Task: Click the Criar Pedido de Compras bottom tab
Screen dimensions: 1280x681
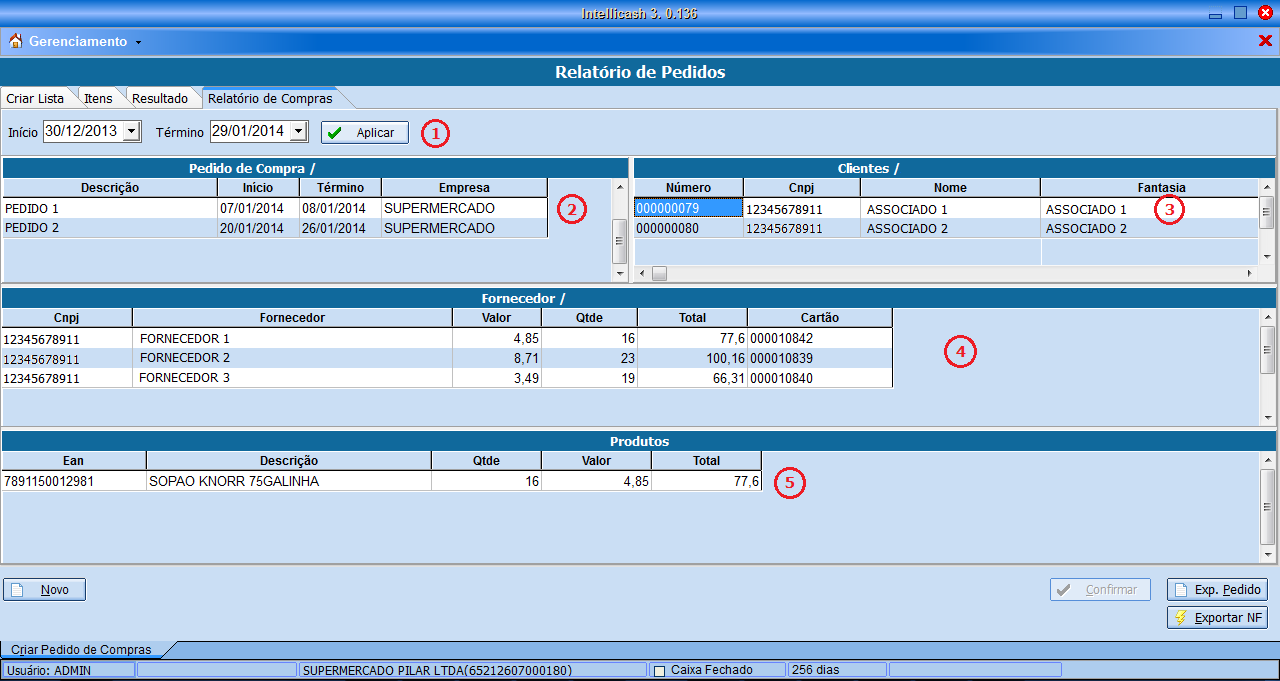Action: point(82,650)
